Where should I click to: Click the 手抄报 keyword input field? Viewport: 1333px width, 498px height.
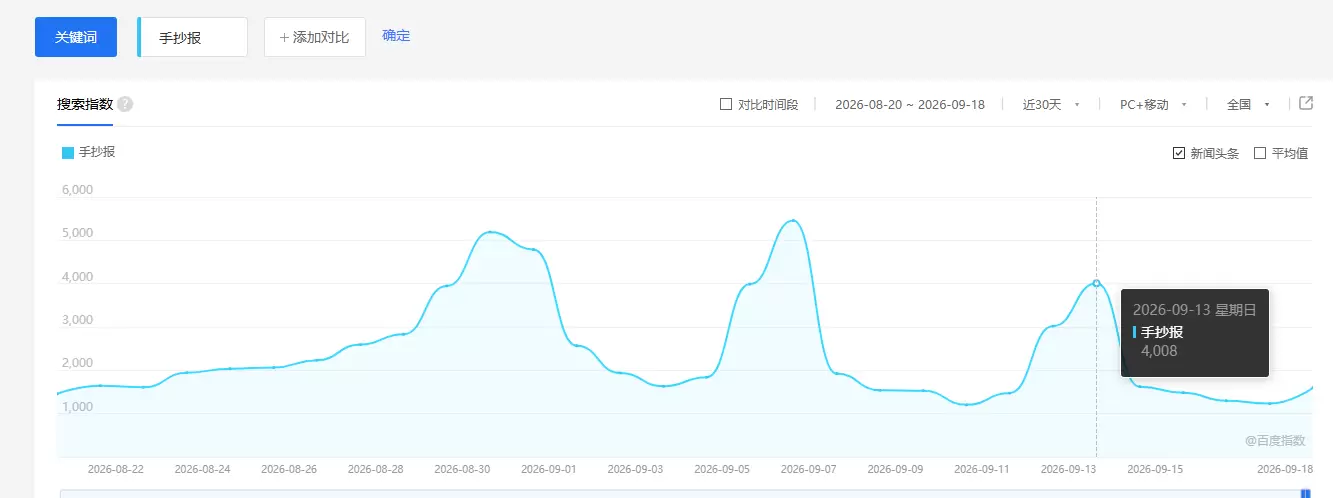click(193, 37)
